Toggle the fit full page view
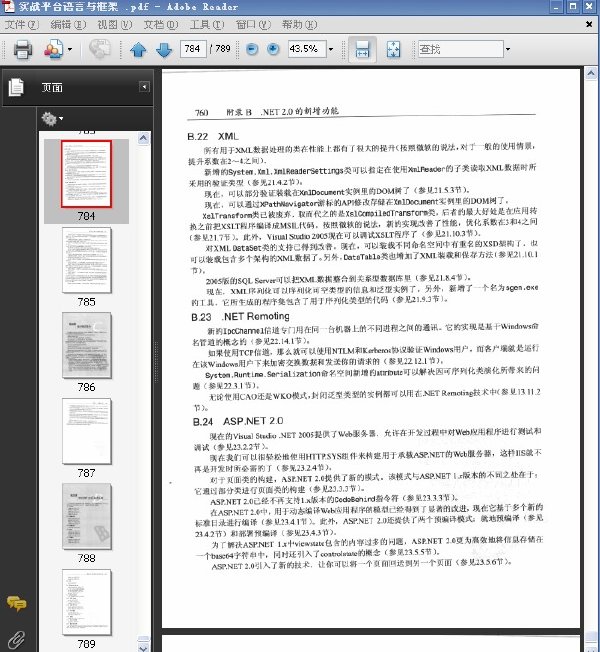The width and height of the screenshot is (600, 652). pyautogui.click(x=393, y=49)
